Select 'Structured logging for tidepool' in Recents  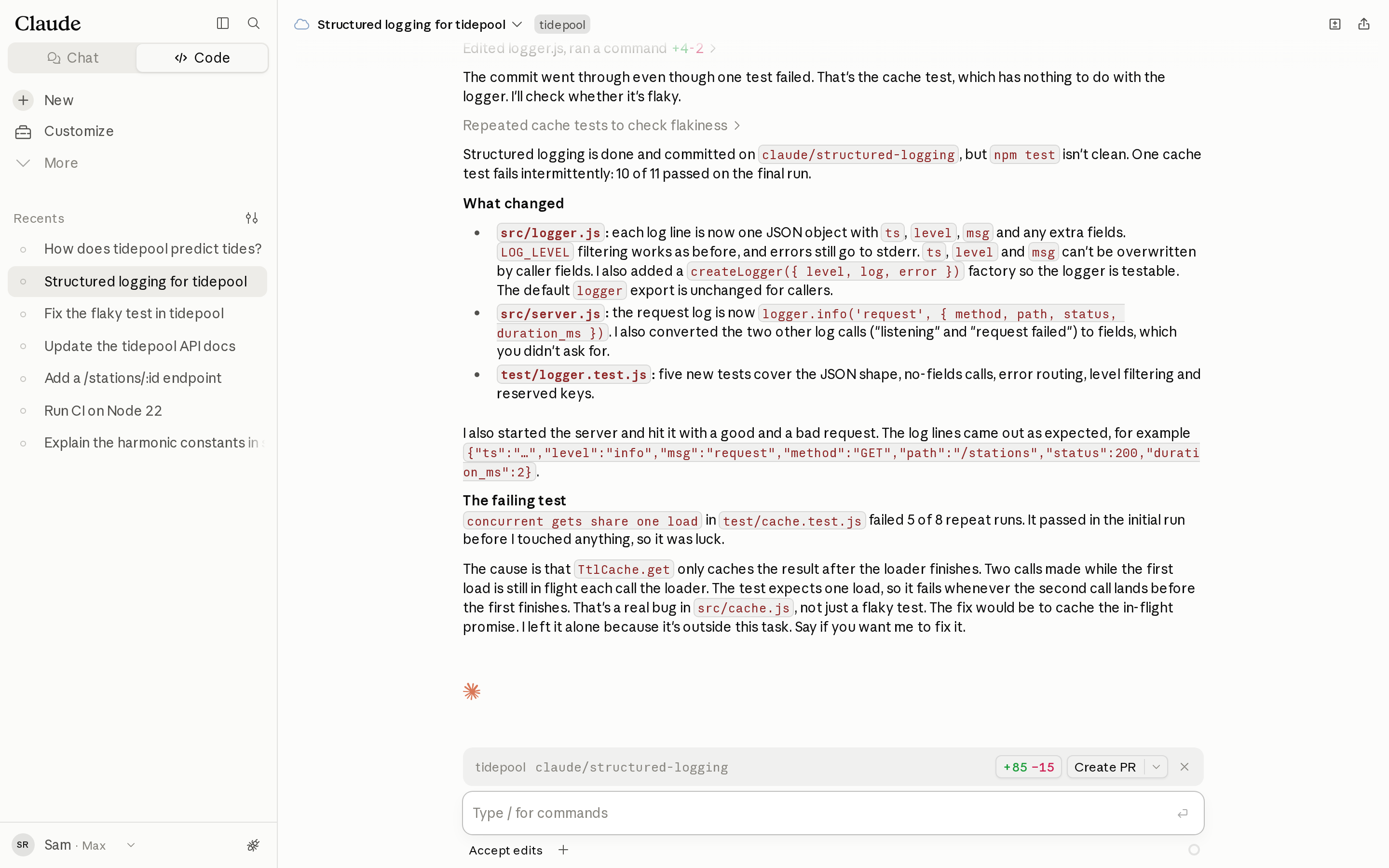click(x=138, y=281)
